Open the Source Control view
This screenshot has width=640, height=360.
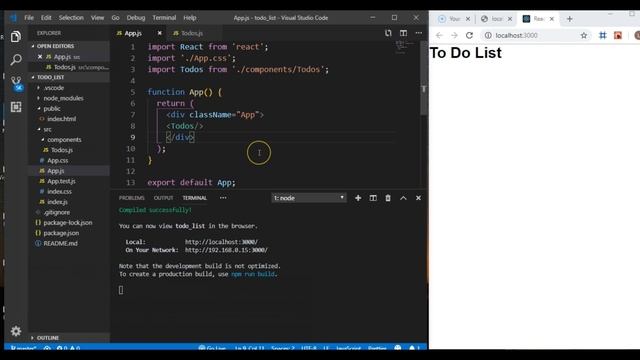pyautogui.click(x=16, y=83)
